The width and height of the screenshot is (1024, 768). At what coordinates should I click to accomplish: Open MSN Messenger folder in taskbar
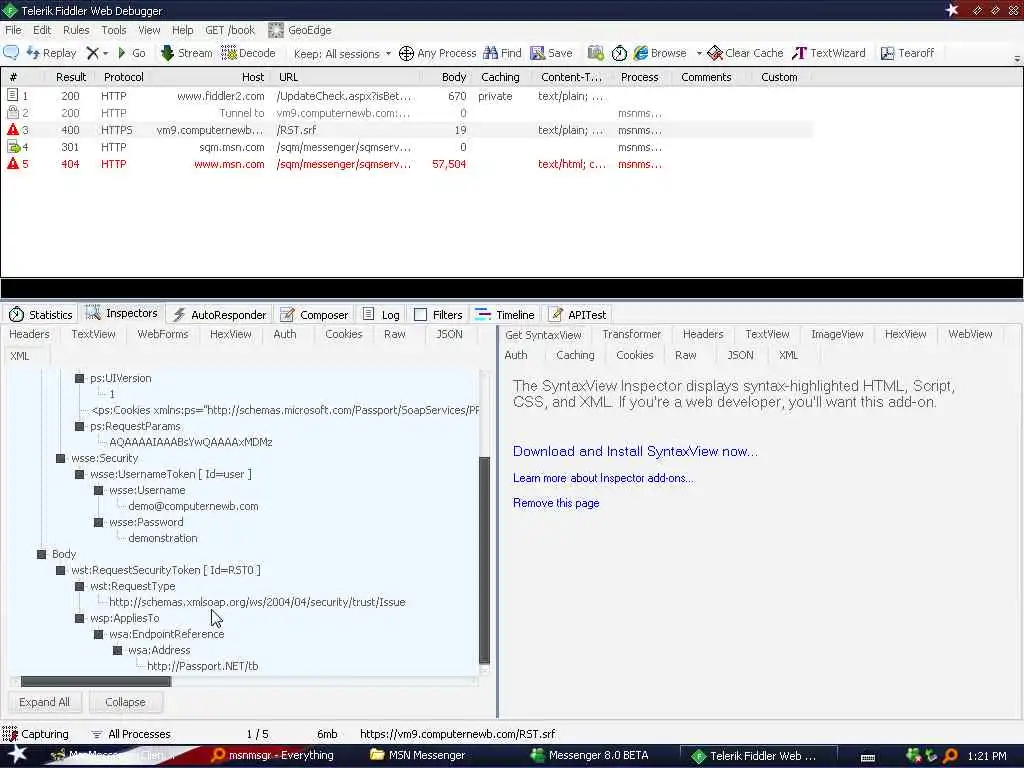(418, 755)
